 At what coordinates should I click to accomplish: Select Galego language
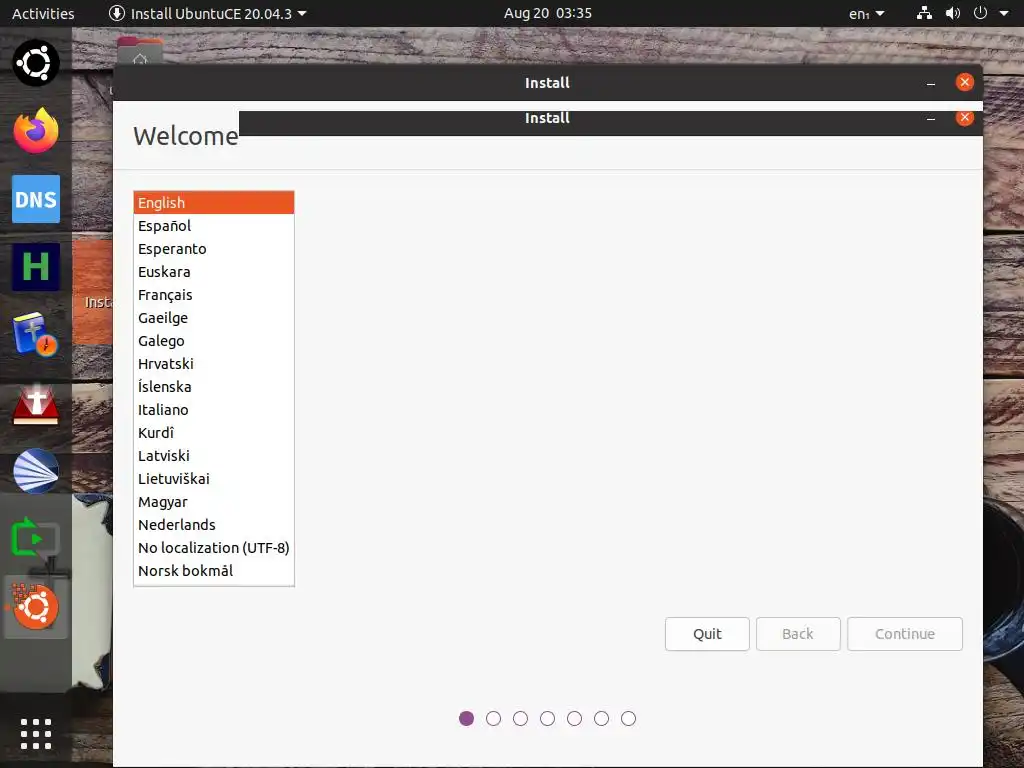214,341
